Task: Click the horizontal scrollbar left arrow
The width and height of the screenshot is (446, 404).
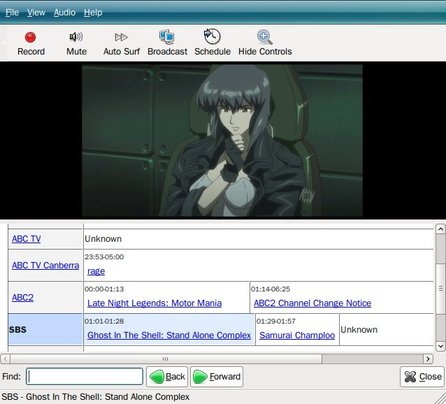Action: [x=5, y=359]
